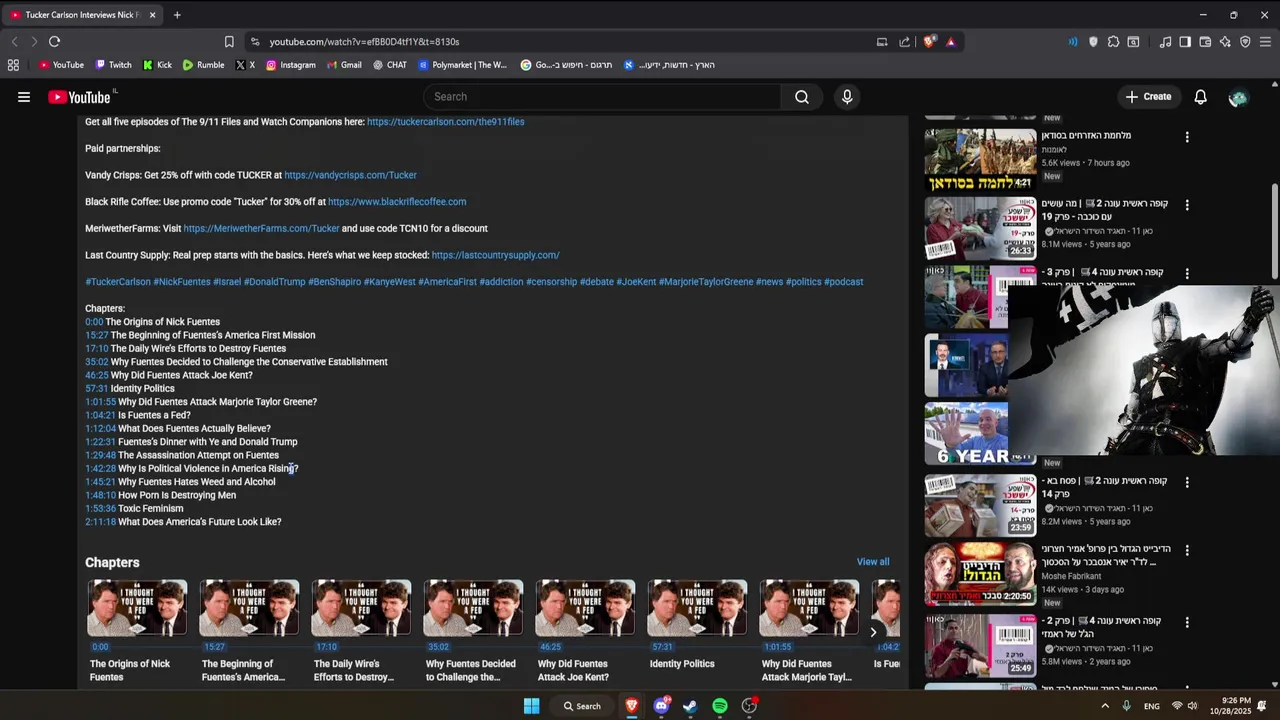Image resolution: width=1280 pixels, height=720 pixels.
Task: Open the vandycrisps.com/Tucker link
Action: [x=350, y=175]
